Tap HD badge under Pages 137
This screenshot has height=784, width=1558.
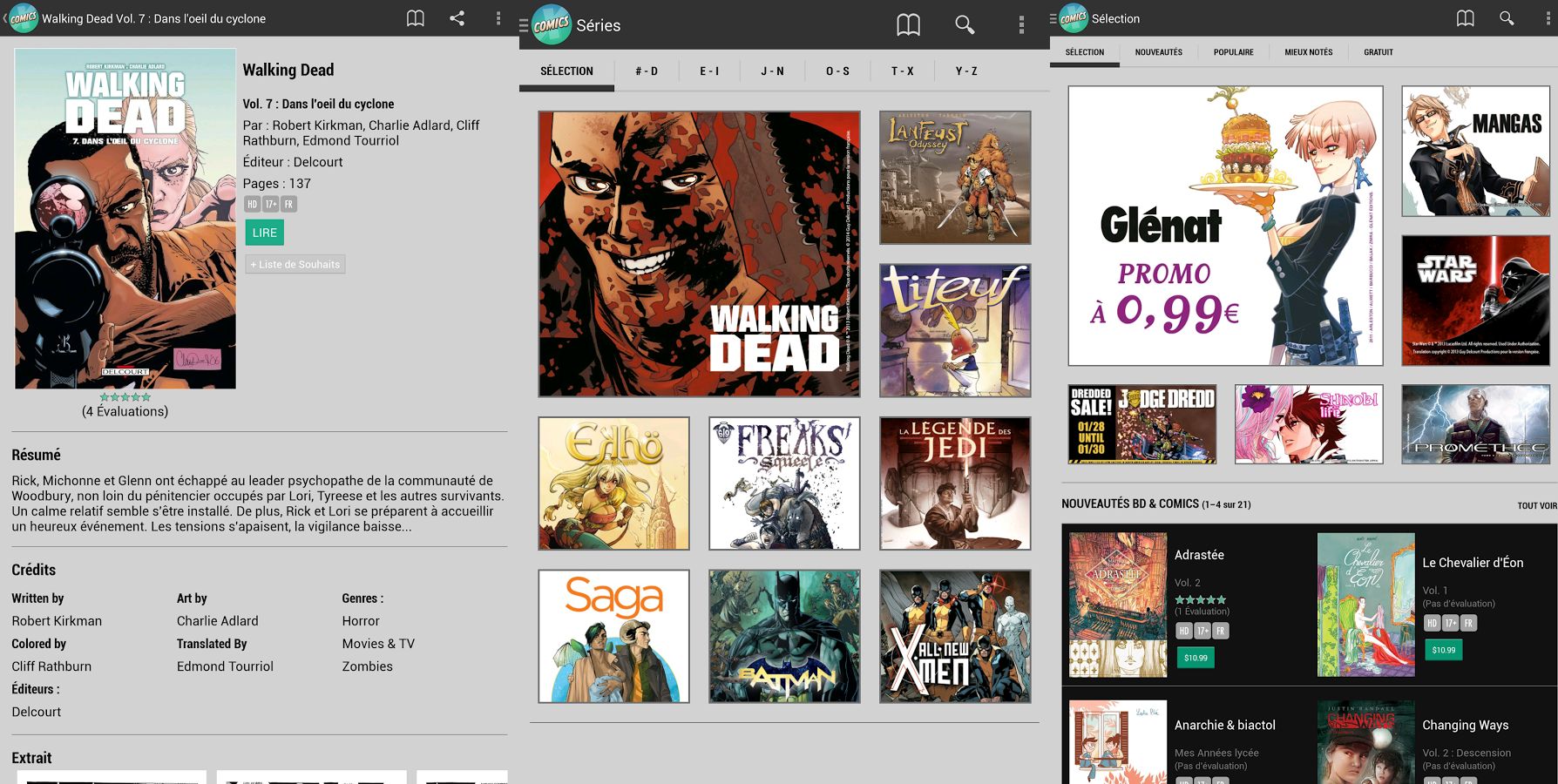pyautogui.click(x=253, y=205)
